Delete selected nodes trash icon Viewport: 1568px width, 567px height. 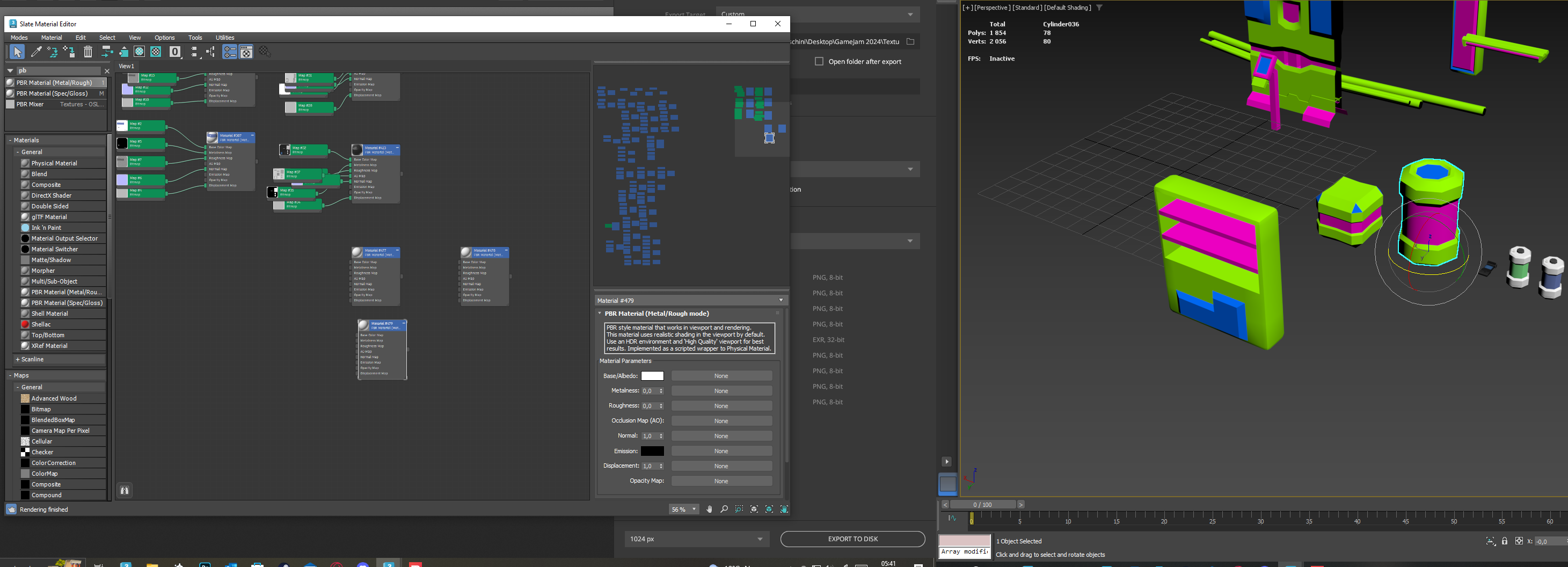[x=87, y=52]
